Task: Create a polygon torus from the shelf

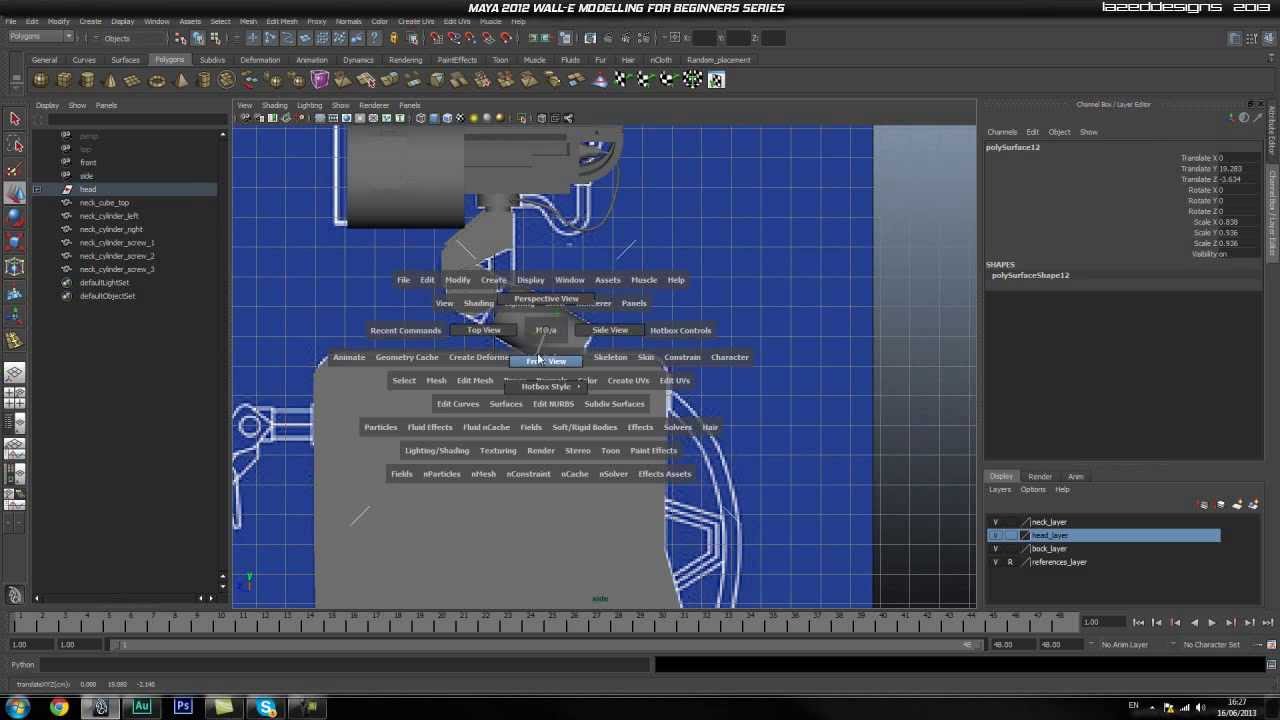Action: (x=157, y=80)
